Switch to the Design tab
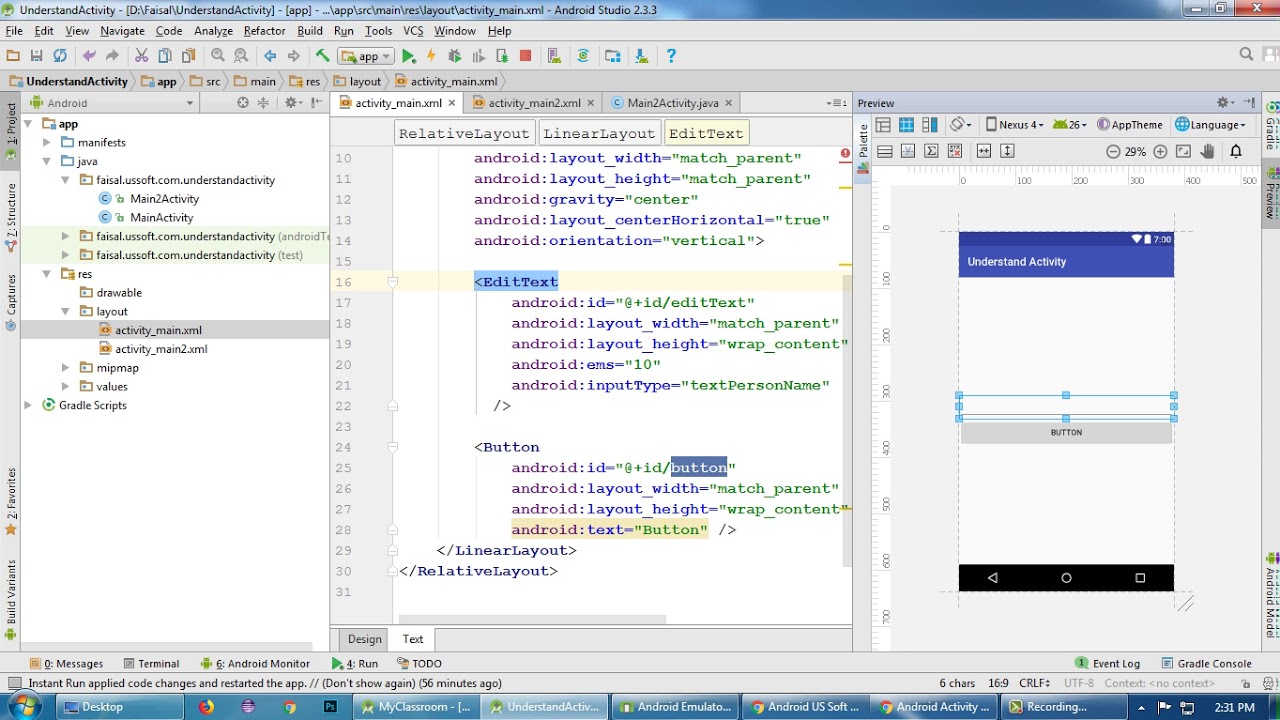Screen dimensions: 1280x720 (x=365, y=639)
